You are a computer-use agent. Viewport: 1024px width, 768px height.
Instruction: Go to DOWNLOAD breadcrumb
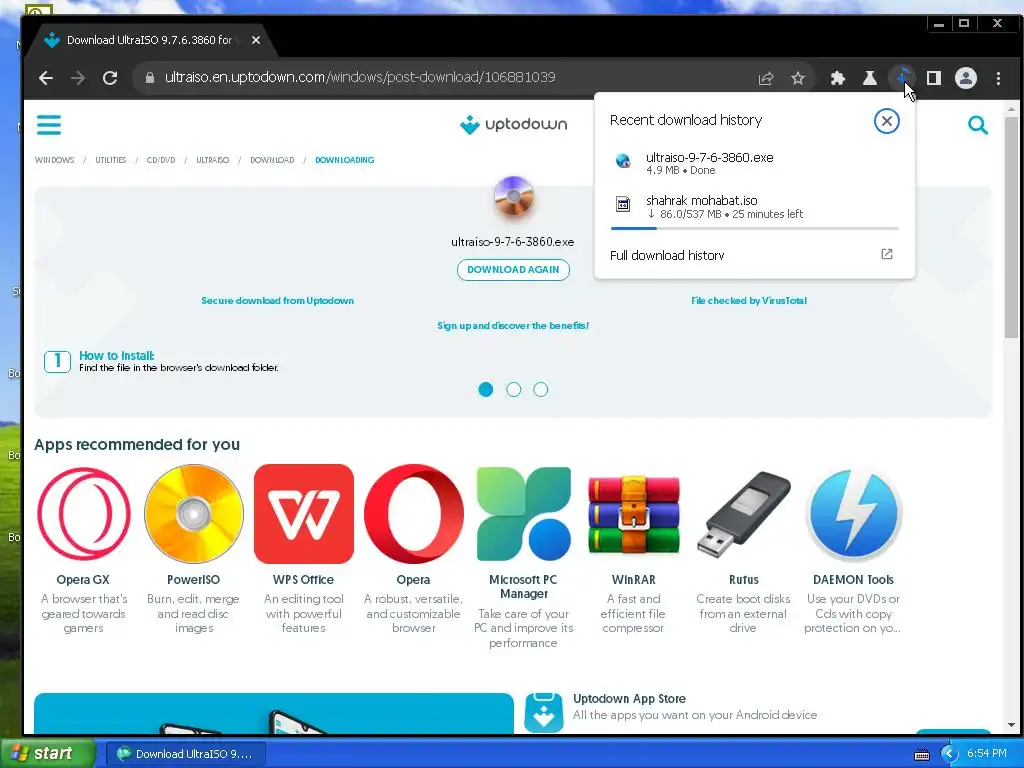pos(272,160)
